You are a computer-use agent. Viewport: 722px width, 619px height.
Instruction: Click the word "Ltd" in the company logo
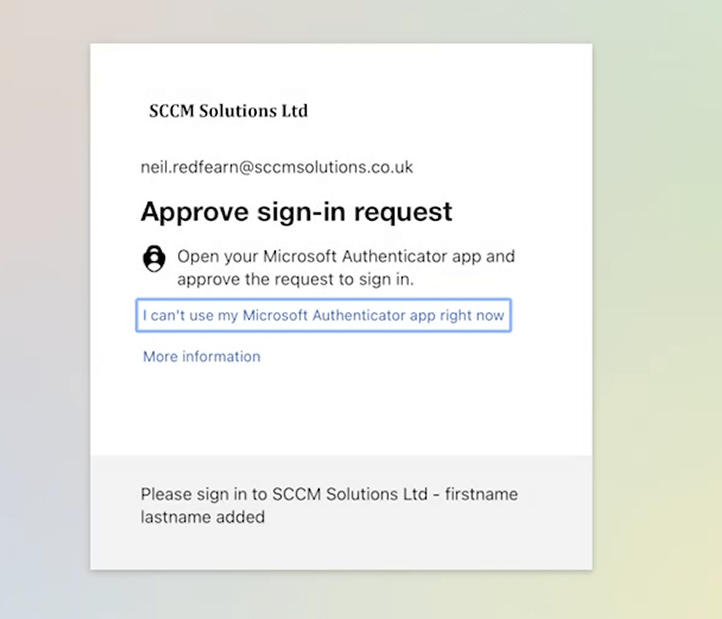click(x=294, y=111)
